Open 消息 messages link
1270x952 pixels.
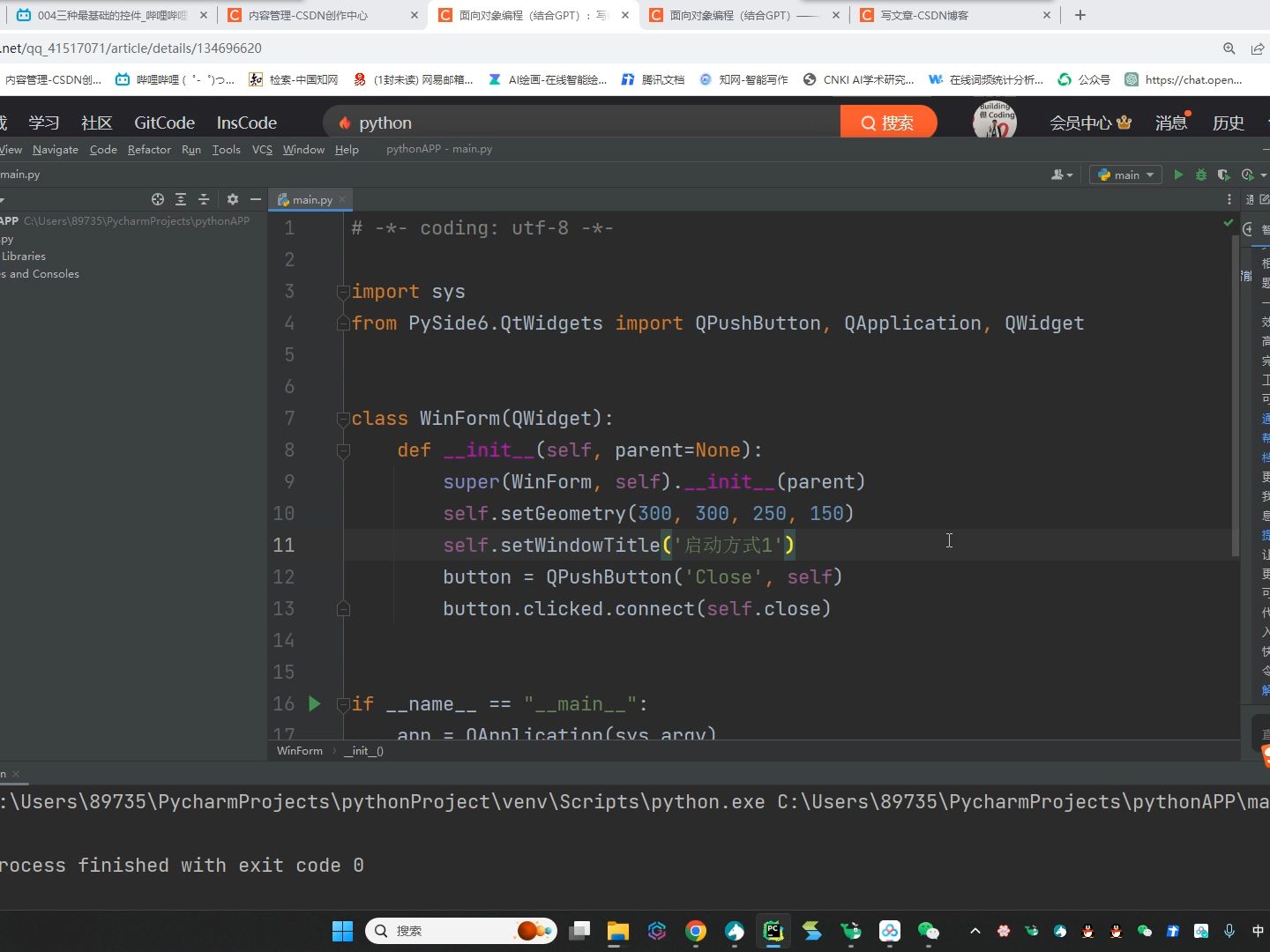pyautogui.click(x=1172, y=123)
